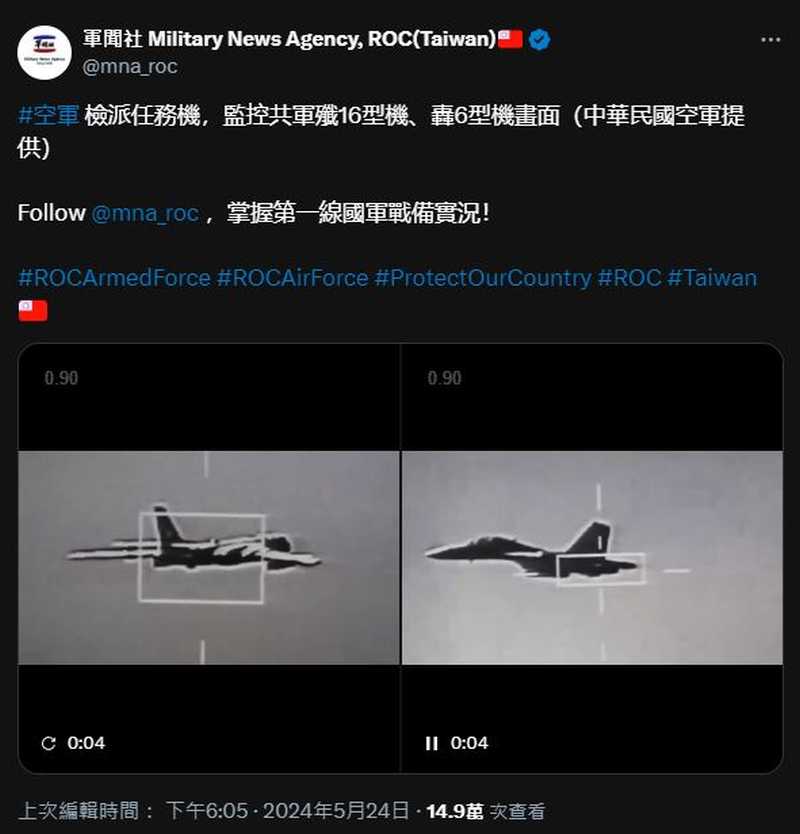Viewport: 800px width, 834px height.
Task: Pause the right video
Action: tap(431, 743)
